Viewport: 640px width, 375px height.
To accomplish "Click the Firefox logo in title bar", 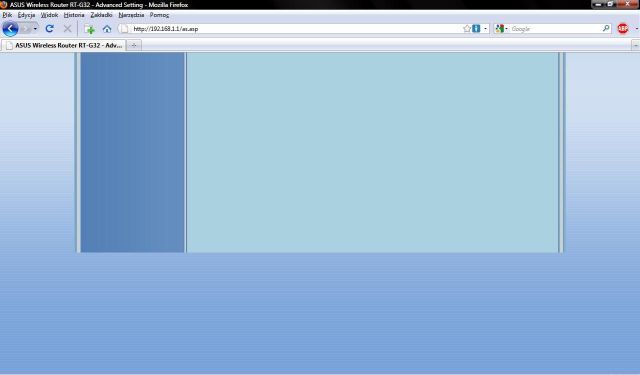I will pos(4,4).
